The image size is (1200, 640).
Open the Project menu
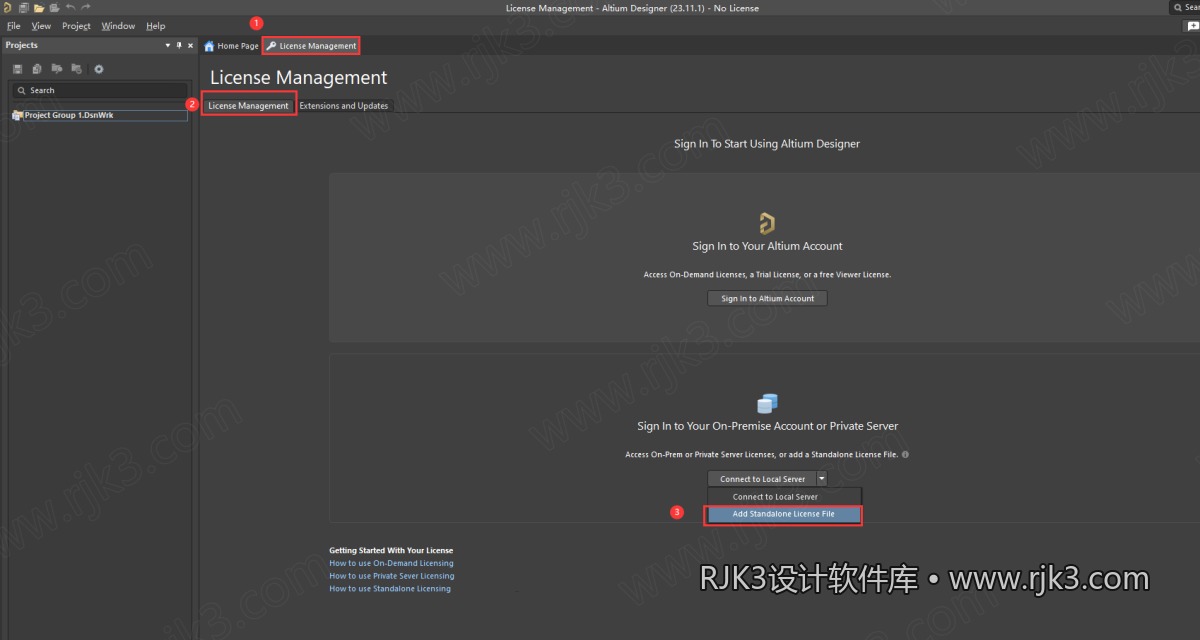click(76, 26)
